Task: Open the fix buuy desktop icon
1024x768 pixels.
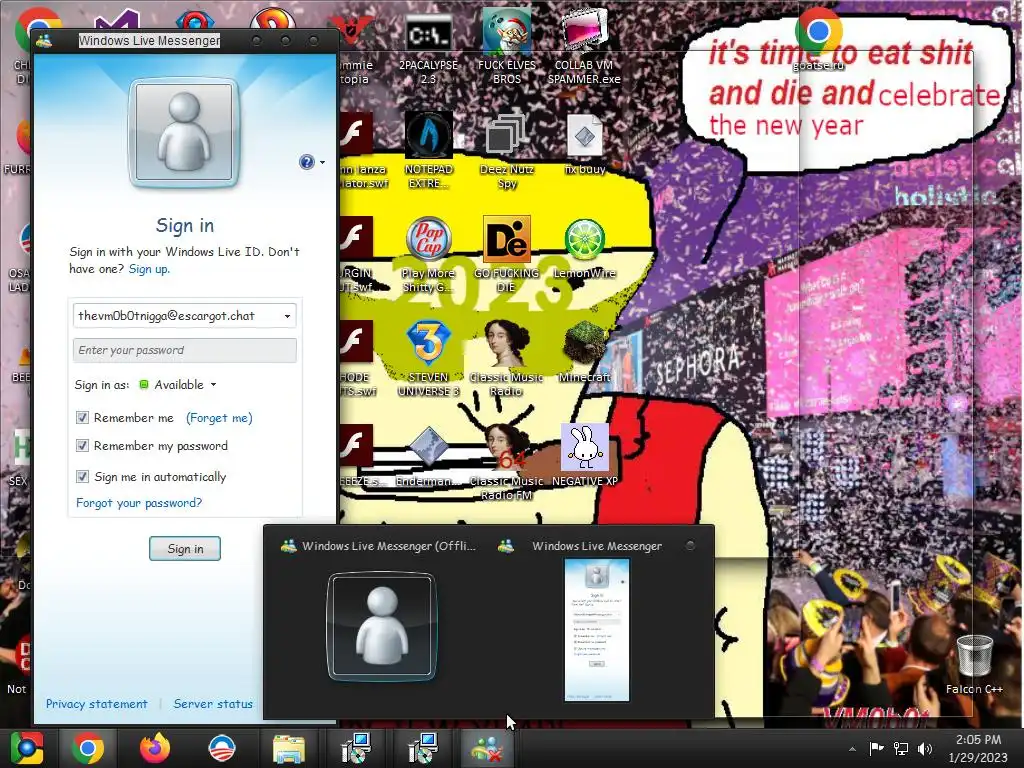Action: click(584, 145)
